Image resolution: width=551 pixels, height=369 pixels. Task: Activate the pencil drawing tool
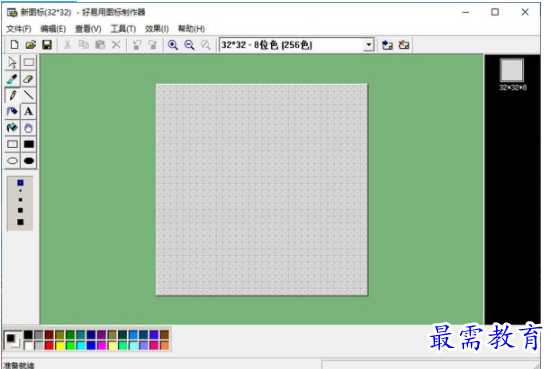click(12, 95)
